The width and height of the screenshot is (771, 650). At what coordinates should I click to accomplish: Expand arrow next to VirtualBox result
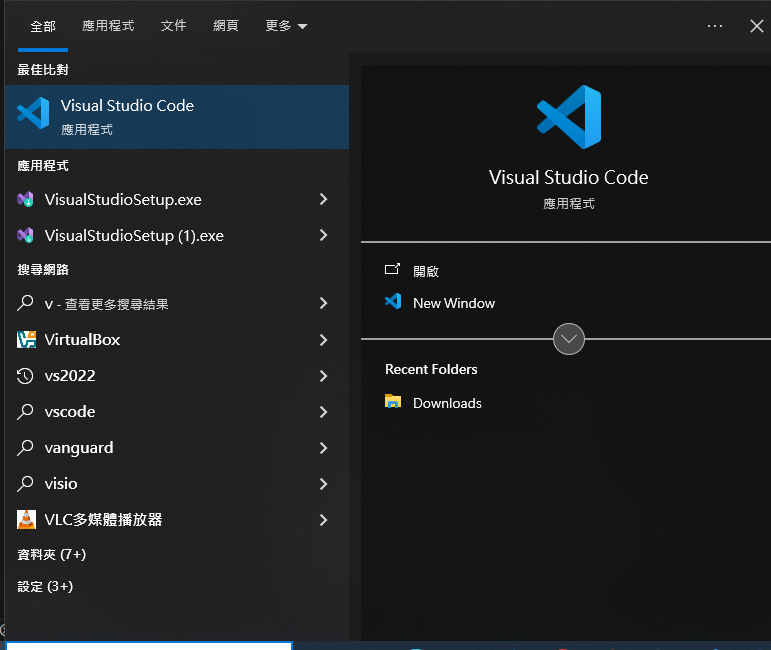click(x=323, y=340)
